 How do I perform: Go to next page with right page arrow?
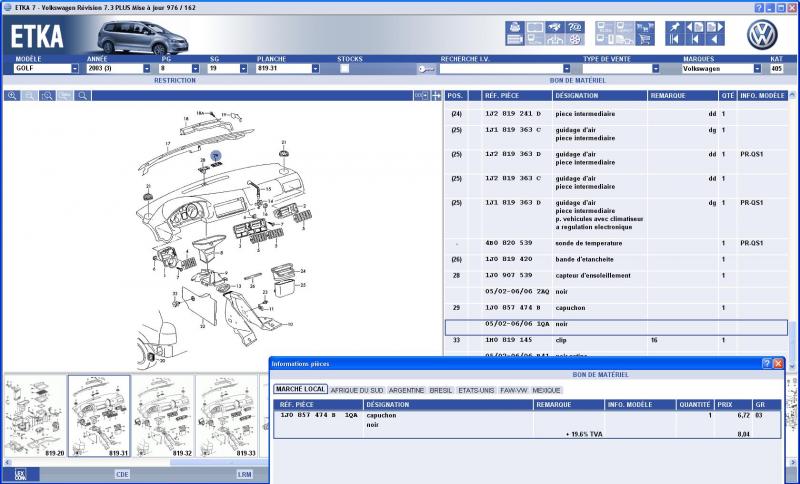715,27
